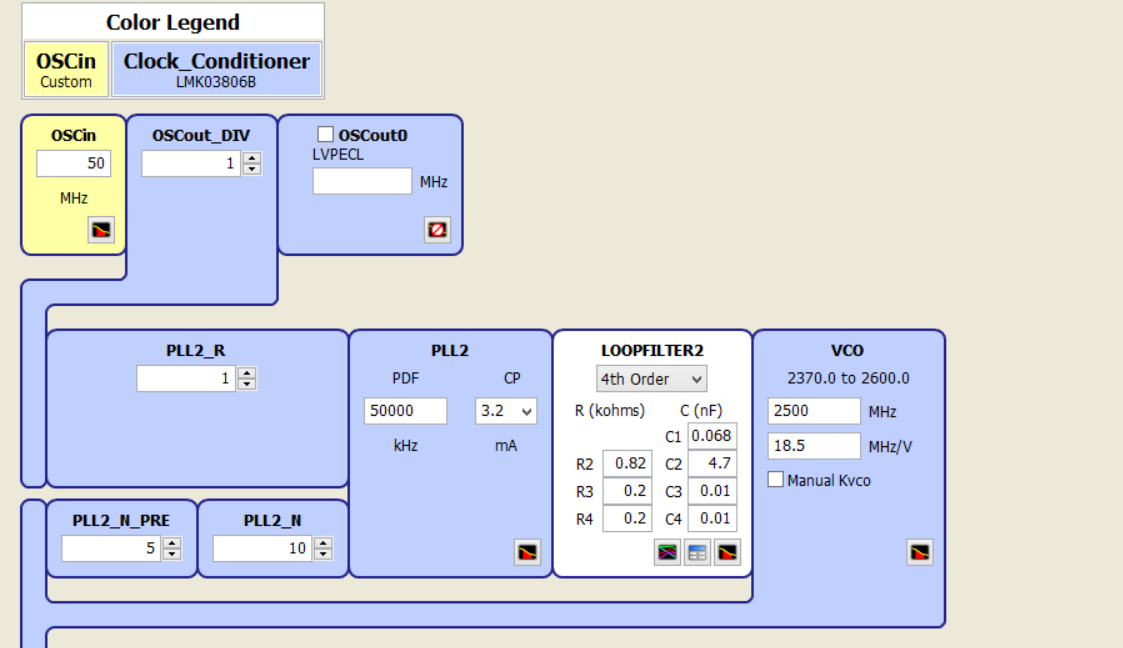Click the PLL2_N value field
Screen dimensions: 1123x648
point(263,548)
